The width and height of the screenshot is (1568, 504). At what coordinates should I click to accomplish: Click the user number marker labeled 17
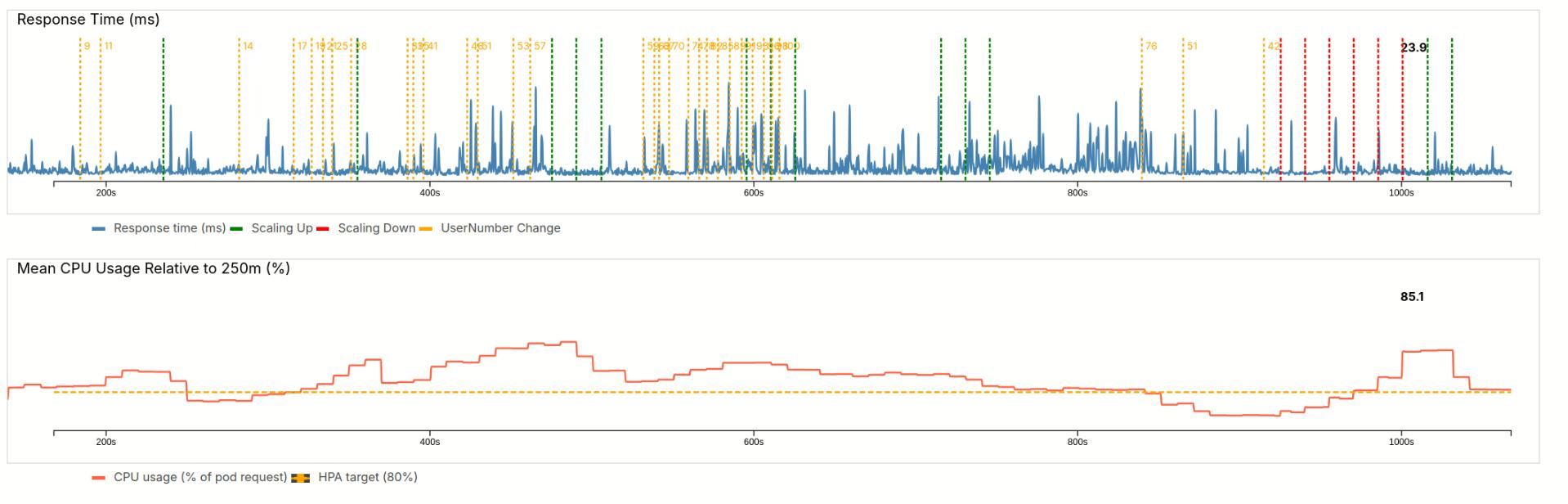tap(302, 47)
